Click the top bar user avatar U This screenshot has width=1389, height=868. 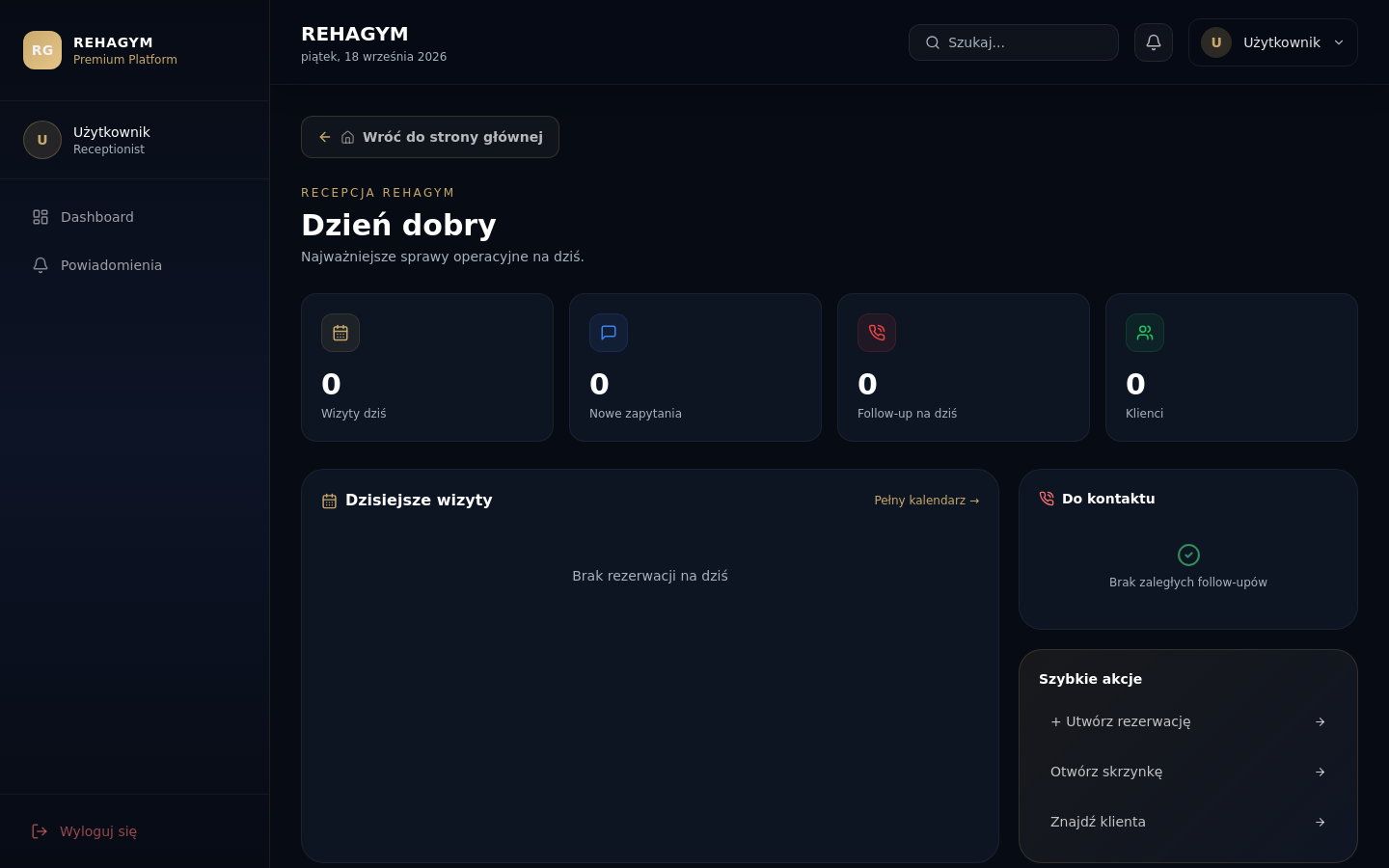(x=1216, y=42)
